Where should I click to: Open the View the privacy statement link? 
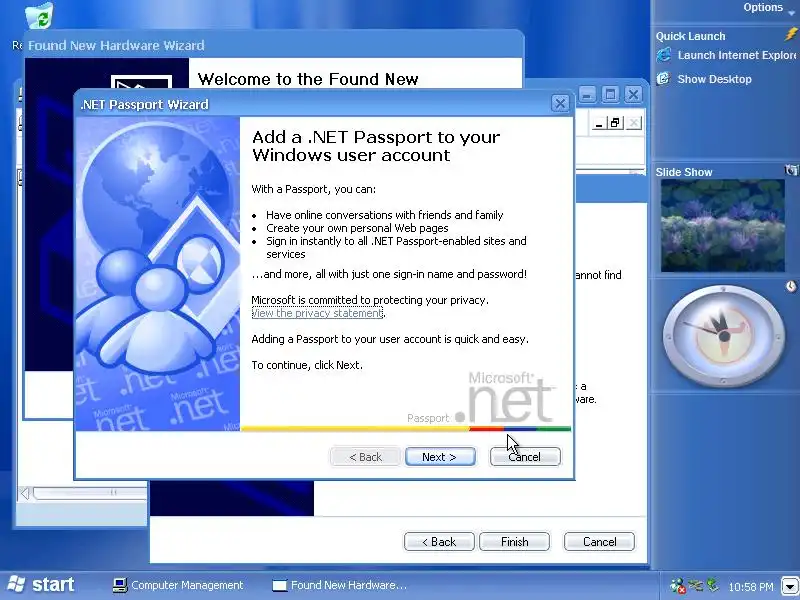click(317, 313)
